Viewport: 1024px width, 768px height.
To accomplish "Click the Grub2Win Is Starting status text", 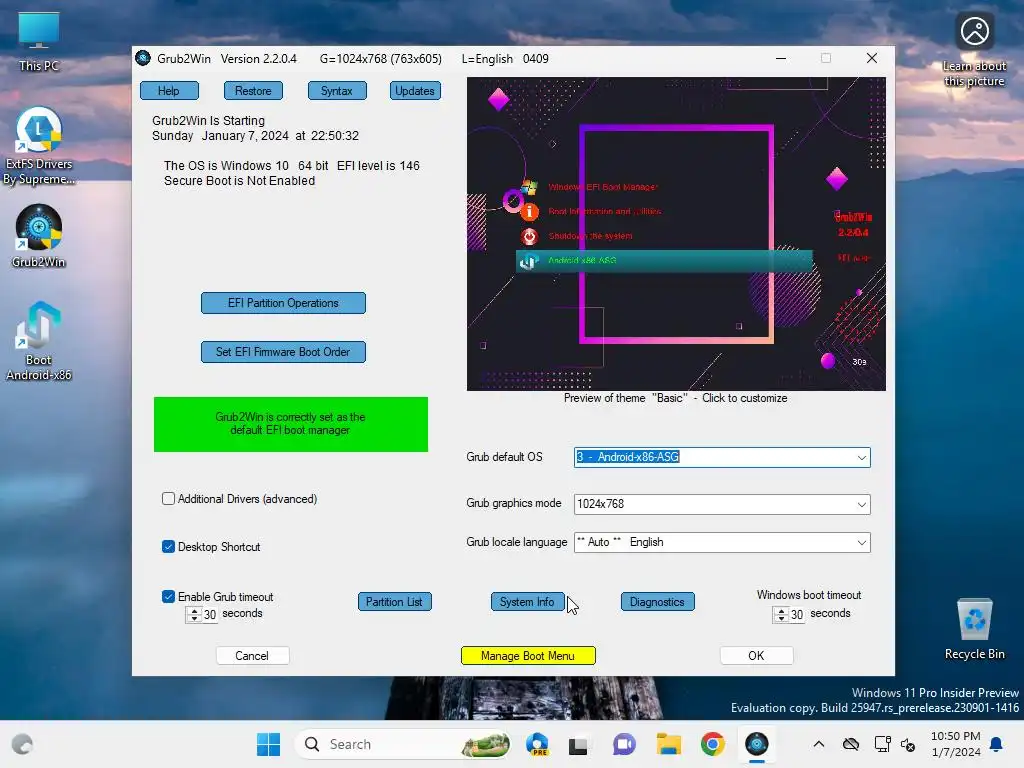I will (x=208, y=121).
